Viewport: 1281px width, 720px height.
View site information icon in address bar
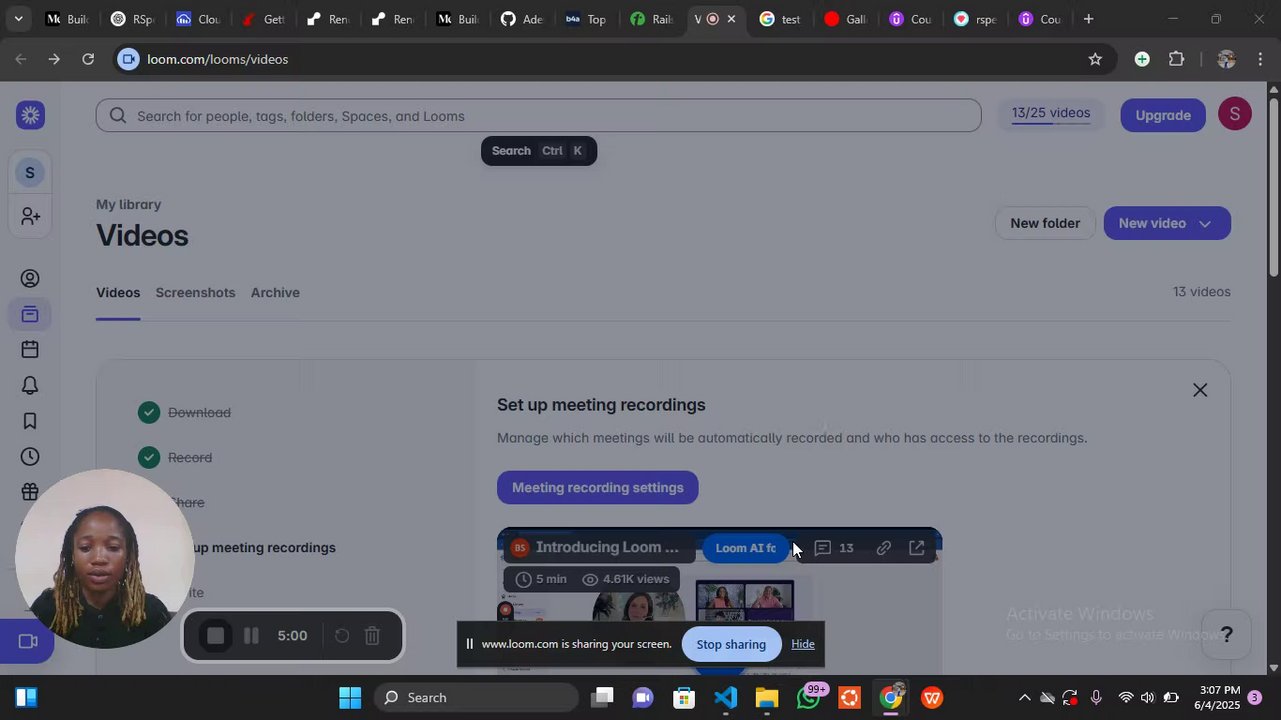(x=128, y=59)
